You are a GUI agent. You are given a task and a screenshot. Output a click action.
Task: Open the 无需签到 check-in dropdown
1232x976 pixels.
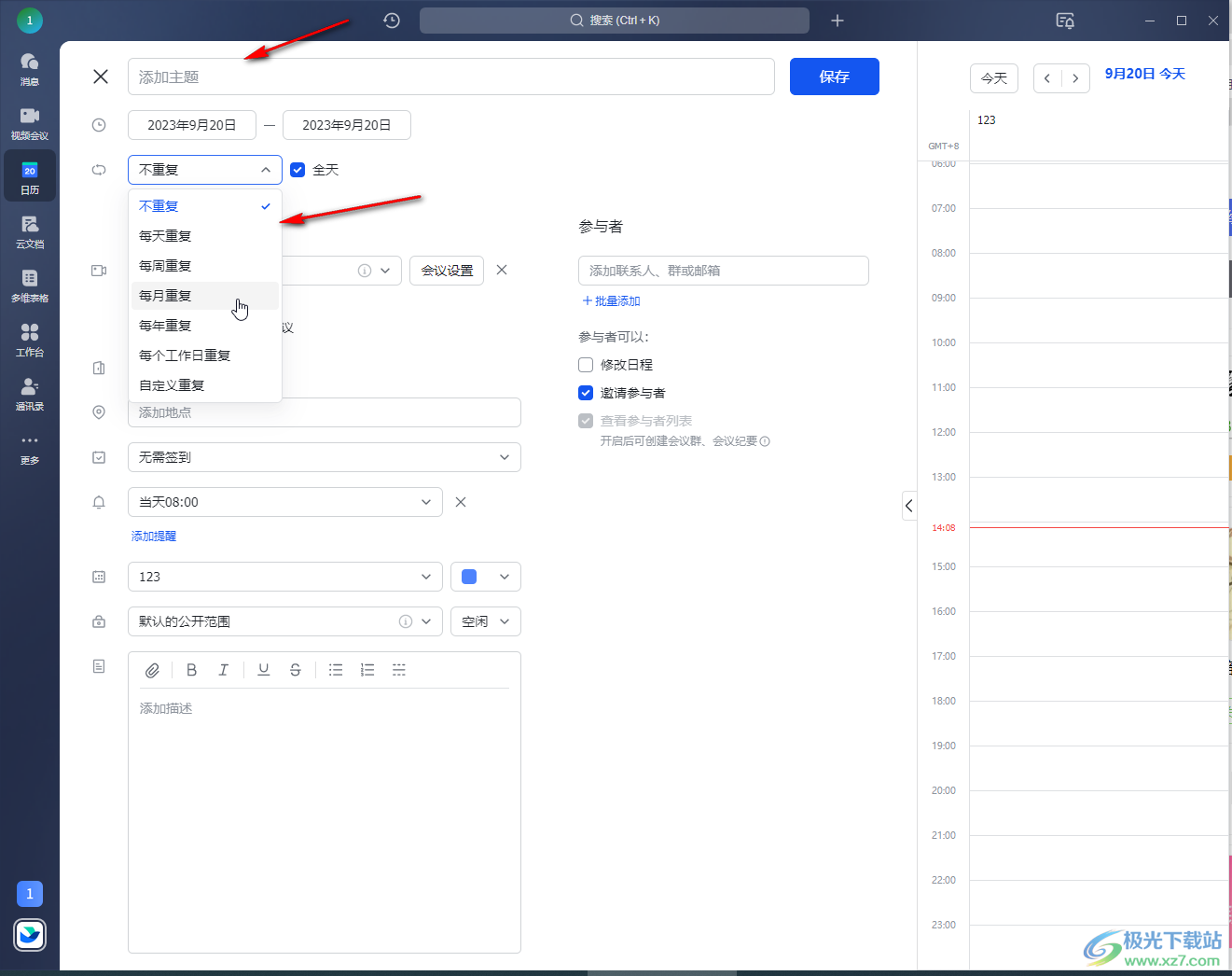click(x=325, y=457)
